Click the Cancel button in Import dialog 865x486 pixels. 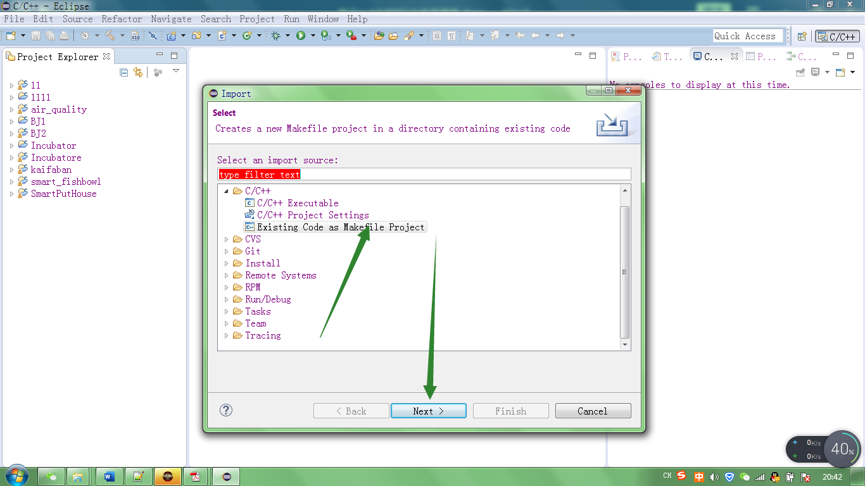pos(592,411)
